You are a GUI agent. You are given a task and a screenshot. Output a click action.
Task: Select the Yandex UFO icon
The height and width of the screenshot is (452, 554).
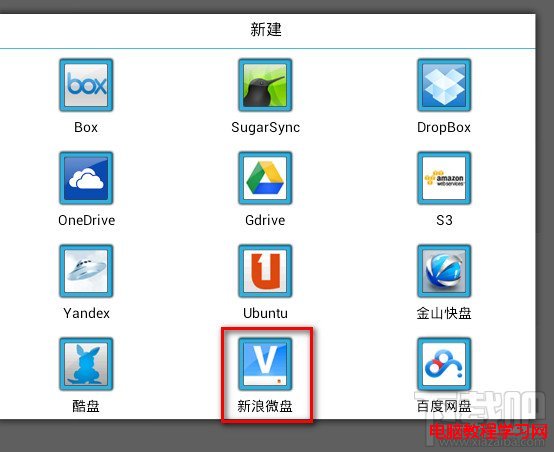[86, 271]
